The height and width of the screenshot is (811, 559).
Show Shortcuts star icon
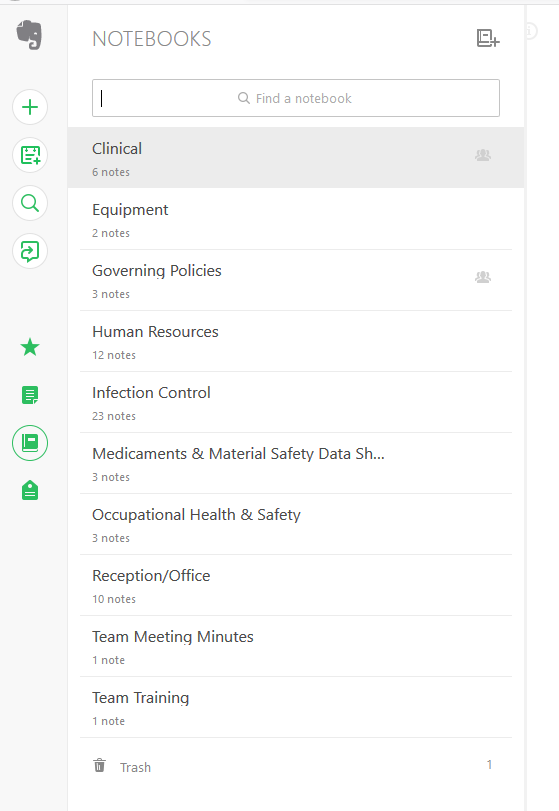pyautogui.click(x=30, y=347)
